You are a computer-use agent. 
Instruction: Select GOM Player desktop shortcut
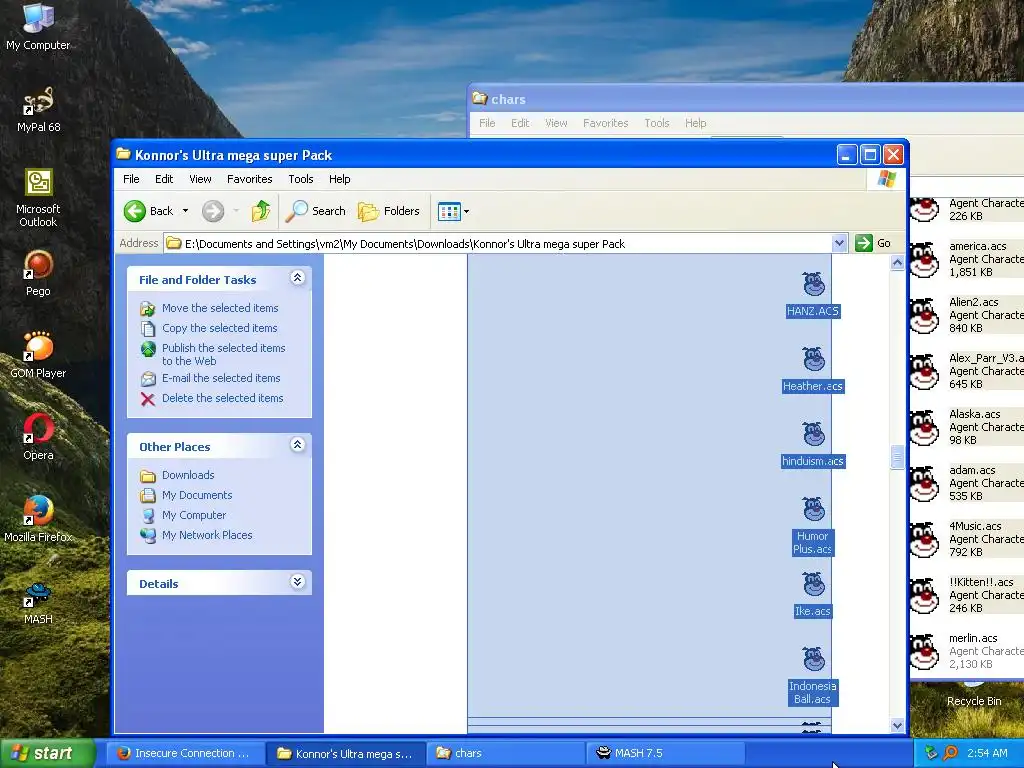38,356
